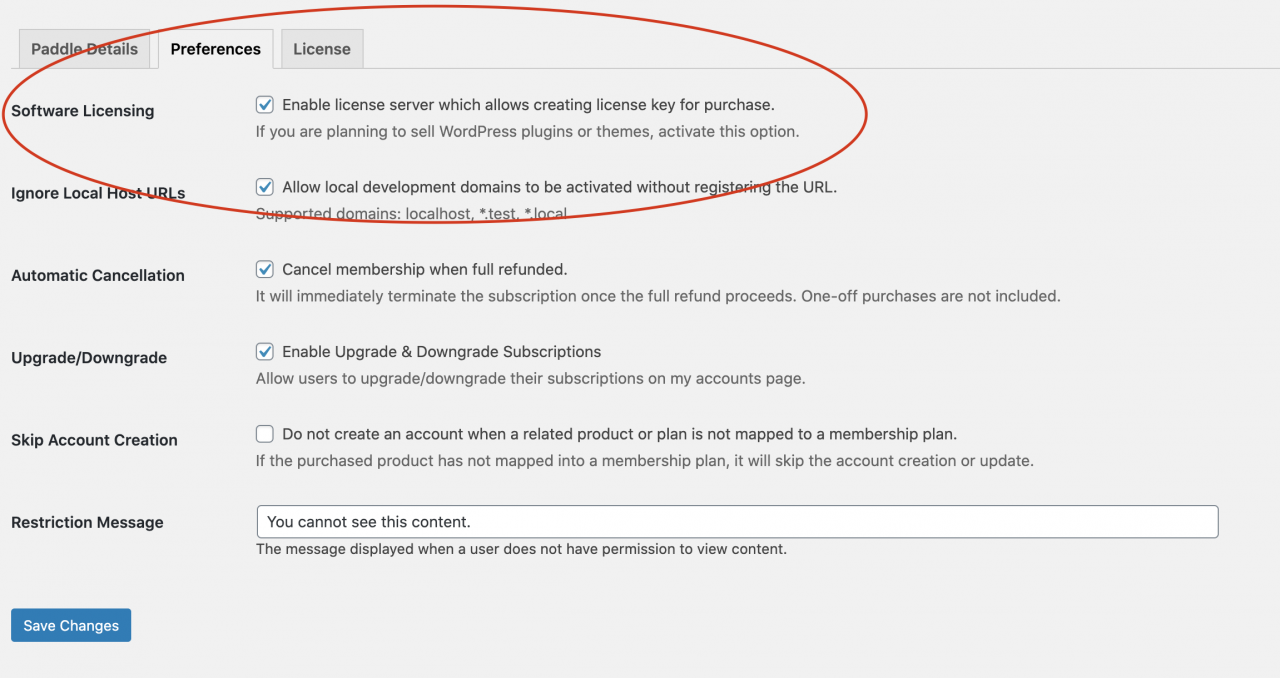
Task: Open the Paddle Details tab
Action: coord(84,49)
